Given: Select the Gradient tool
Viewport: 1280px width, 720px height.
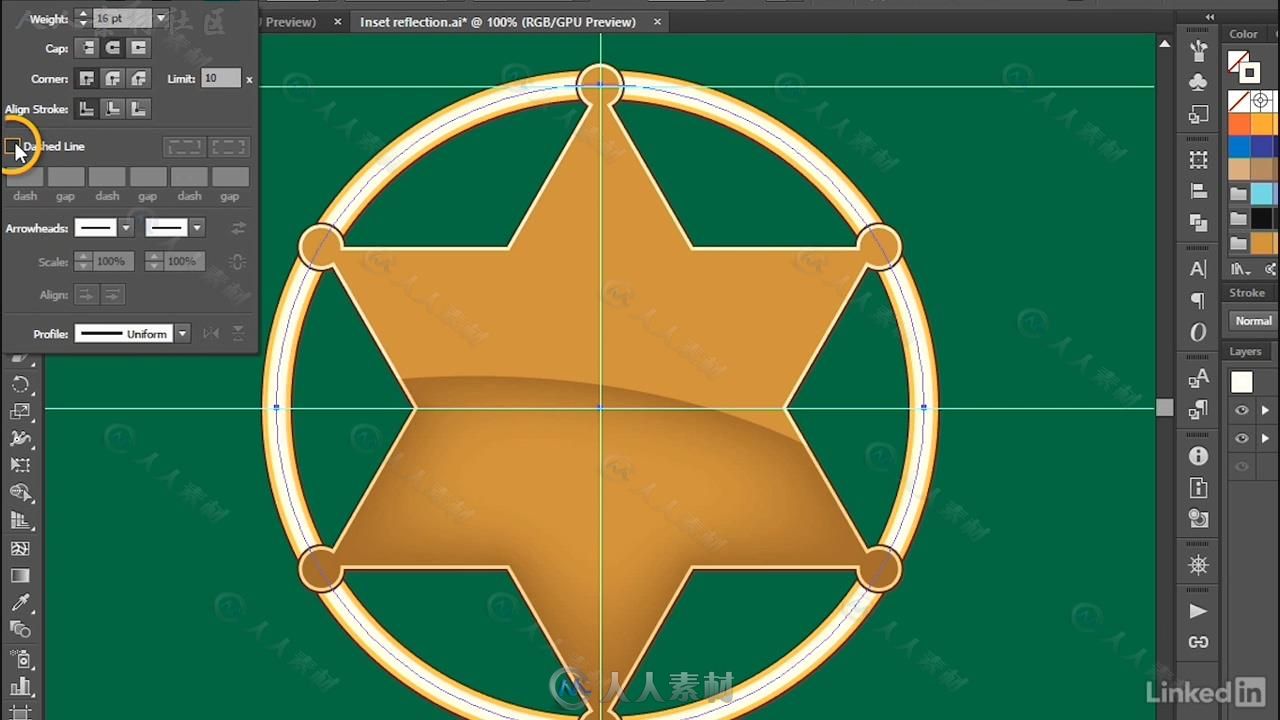Looking at the screenshot, I should click(x=20, y=576).
